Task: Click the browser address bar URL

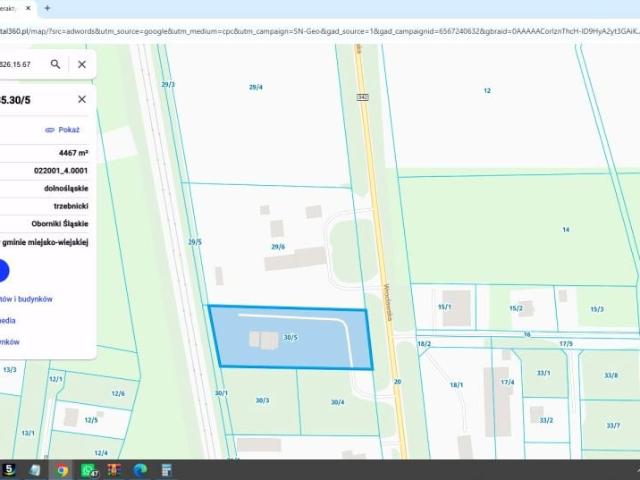Action: tap(320, 31)
